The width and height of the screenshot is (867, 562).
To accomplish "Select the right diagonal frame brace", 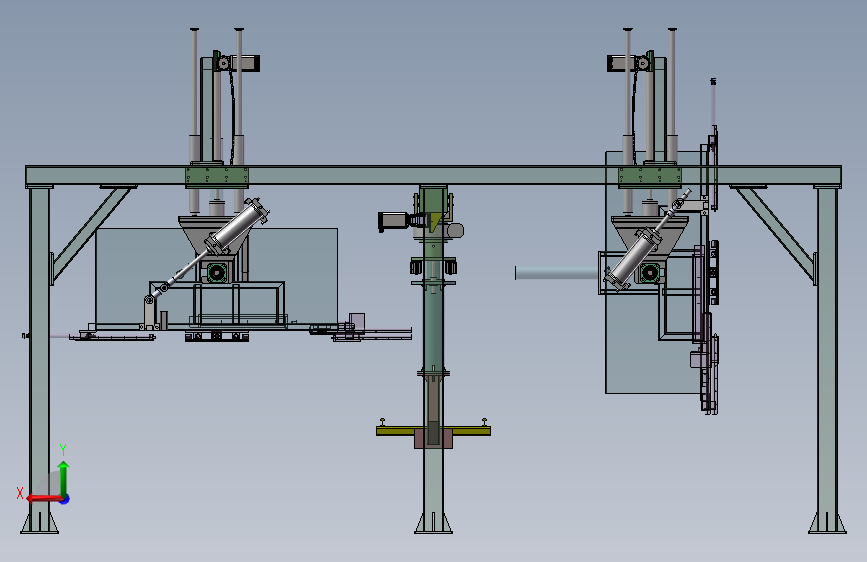I will pyautogui.click(x=775, y=233).
